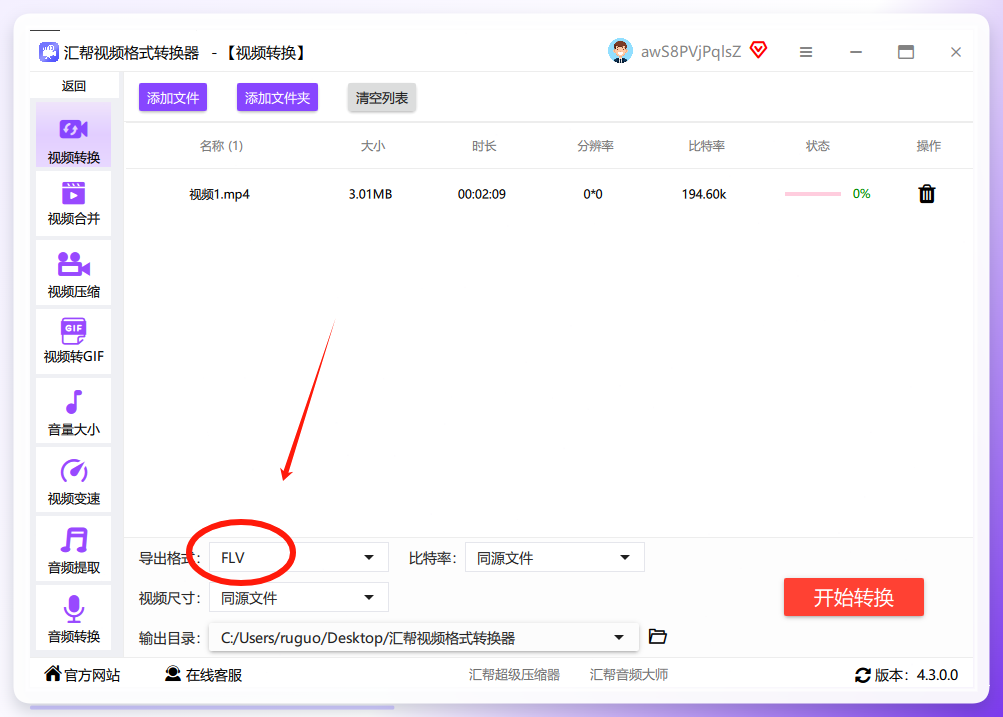
Task: Minimize the converter window
Action: point(856,52)
